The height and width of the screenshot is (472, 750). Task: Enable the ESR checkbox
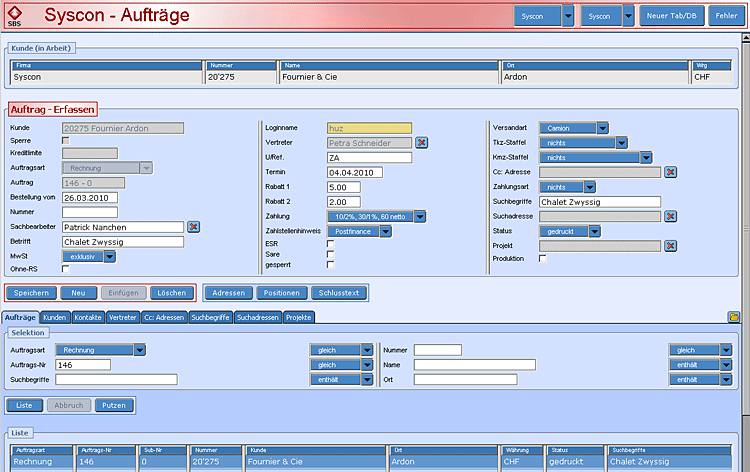[x=330, y=243]
